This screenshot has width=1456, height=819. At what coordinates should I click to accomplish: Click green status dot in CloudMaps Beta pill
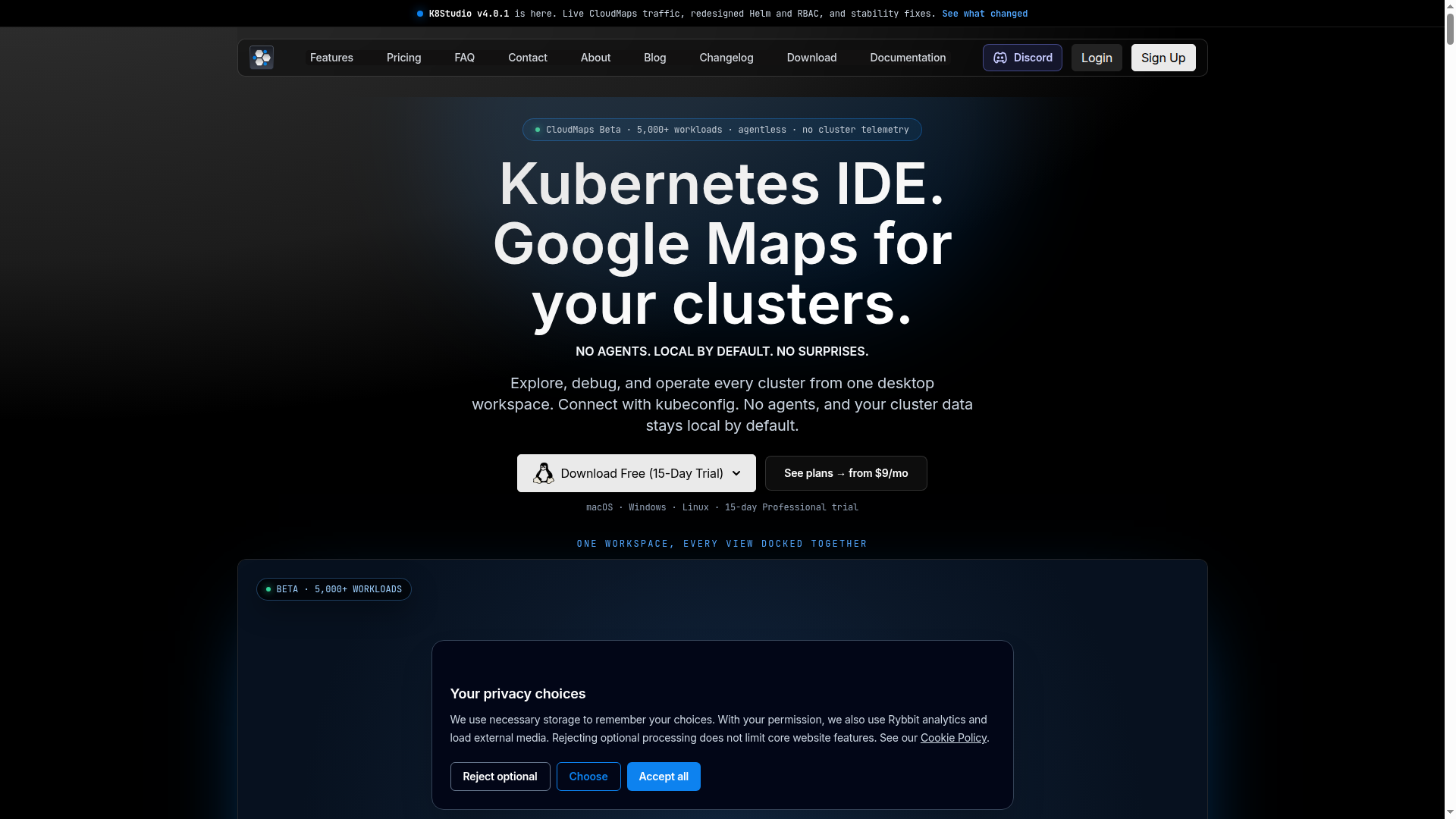point(538,130)
